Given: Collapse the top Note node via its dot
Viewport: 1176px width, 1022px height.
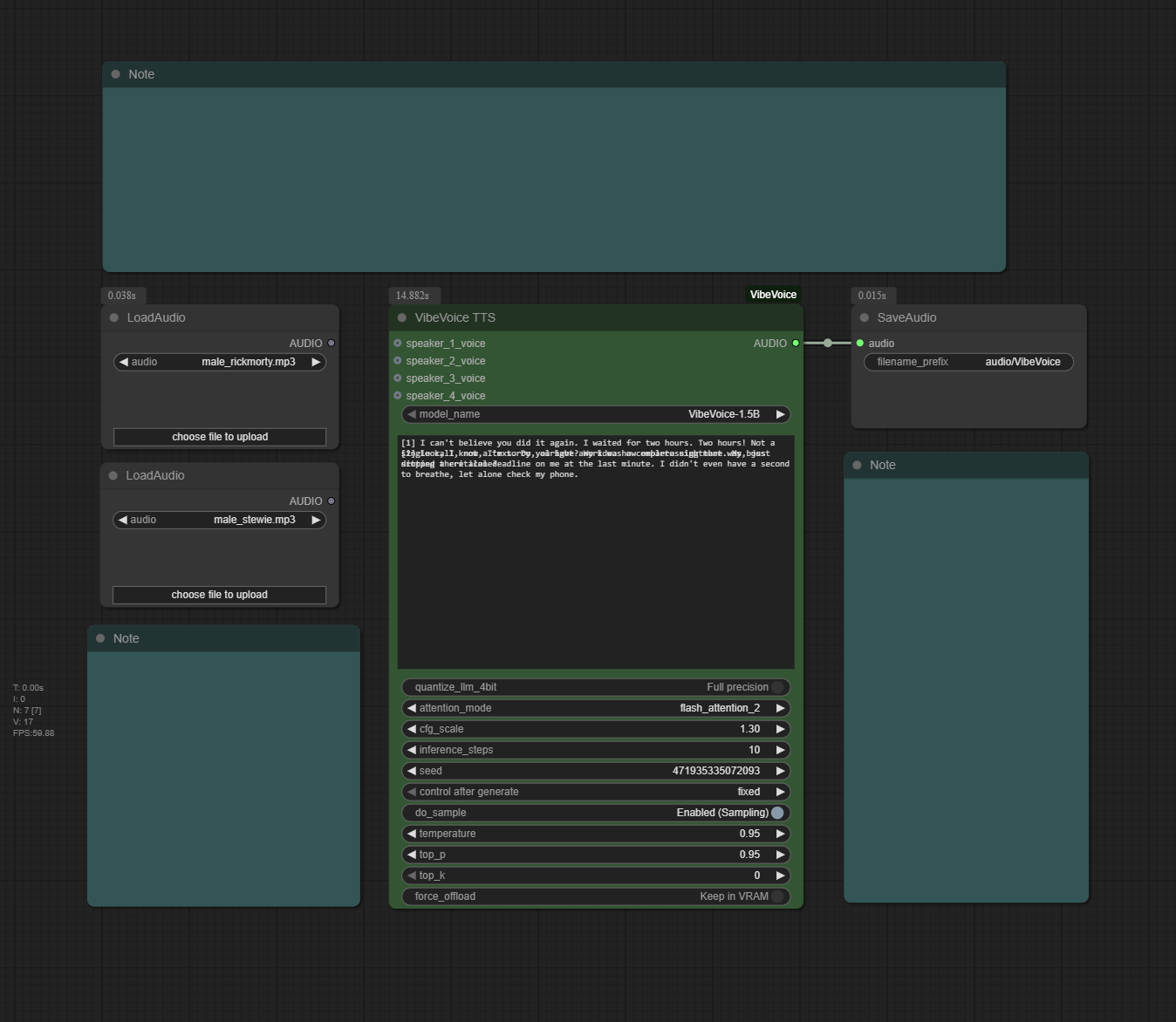Looking at the screenshot, I should click(115, 74).
